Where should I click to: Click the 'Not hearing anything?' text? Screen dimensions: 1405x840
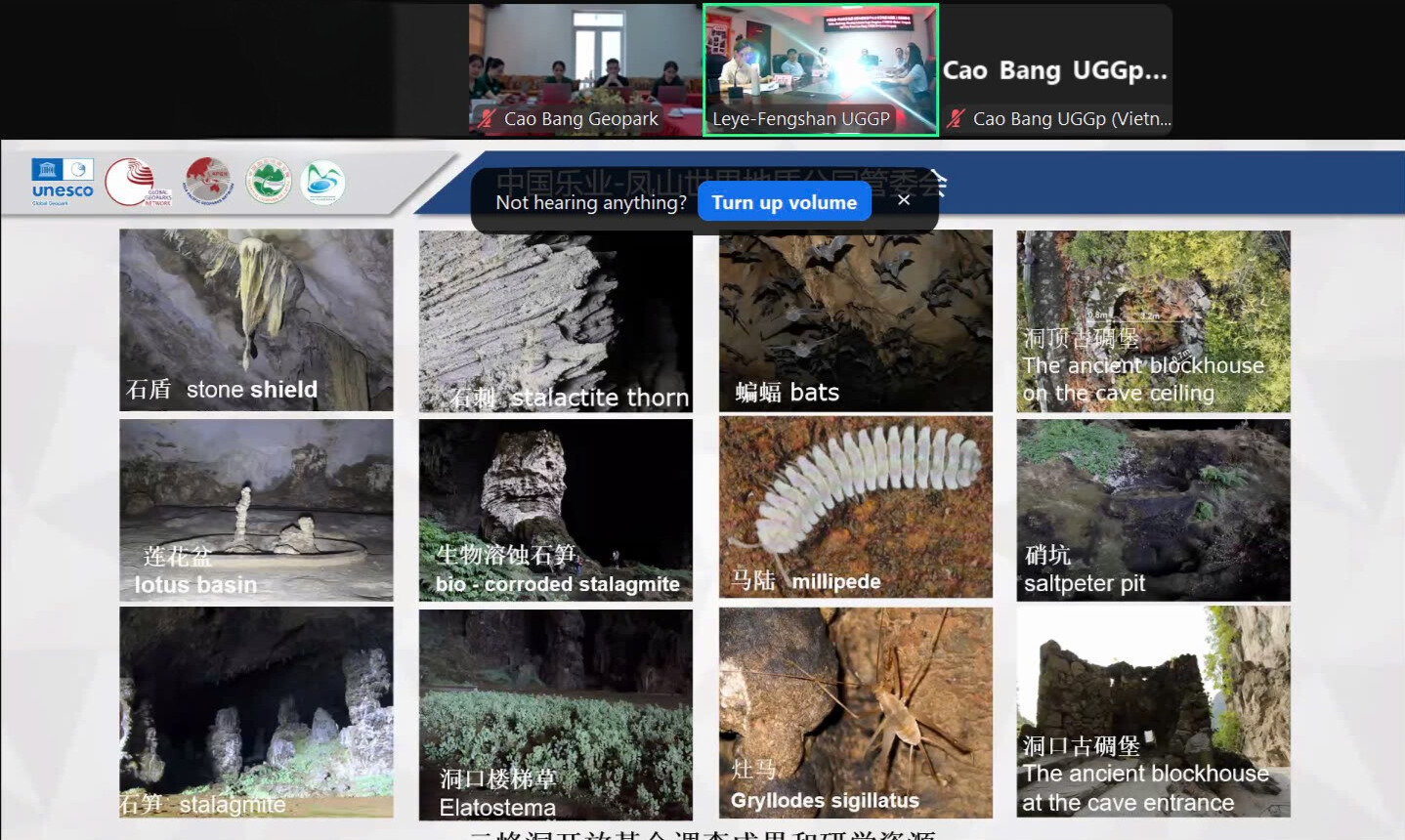point(591,202)
